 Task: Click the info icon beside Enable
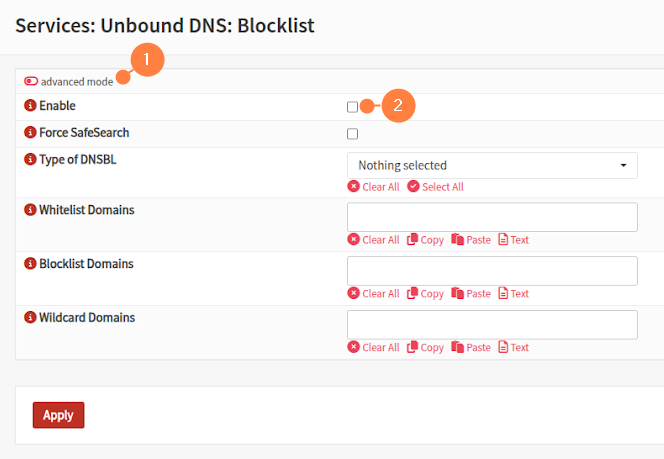click(30, 106)
